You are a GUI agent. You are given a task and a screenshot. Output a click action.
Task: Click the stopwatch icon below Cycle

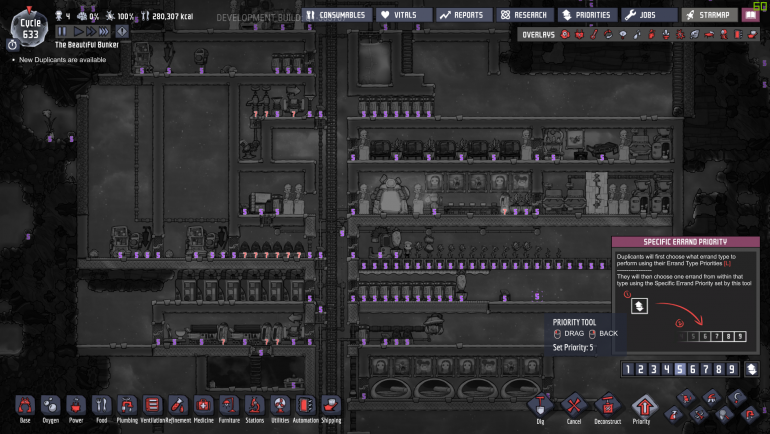click(12, 45)
